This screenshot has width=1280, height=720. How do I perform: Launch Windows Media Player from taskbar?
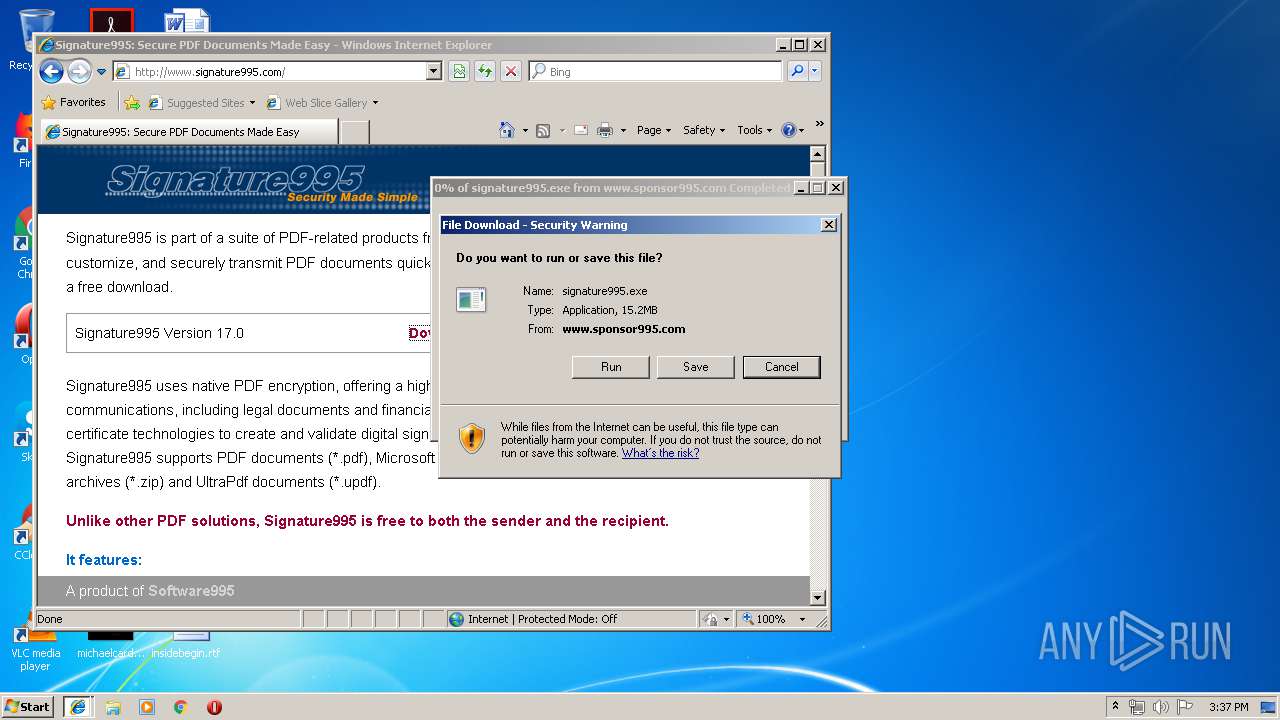coord(147,707)
